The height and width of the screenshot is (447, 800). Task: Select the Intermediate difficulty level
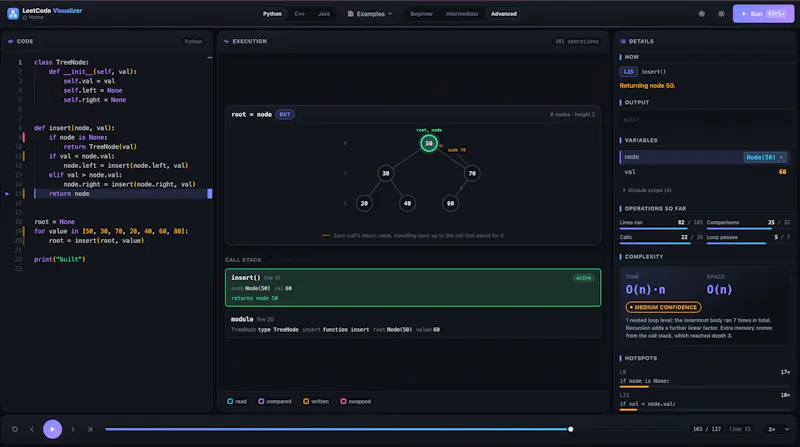click(462, 14)
